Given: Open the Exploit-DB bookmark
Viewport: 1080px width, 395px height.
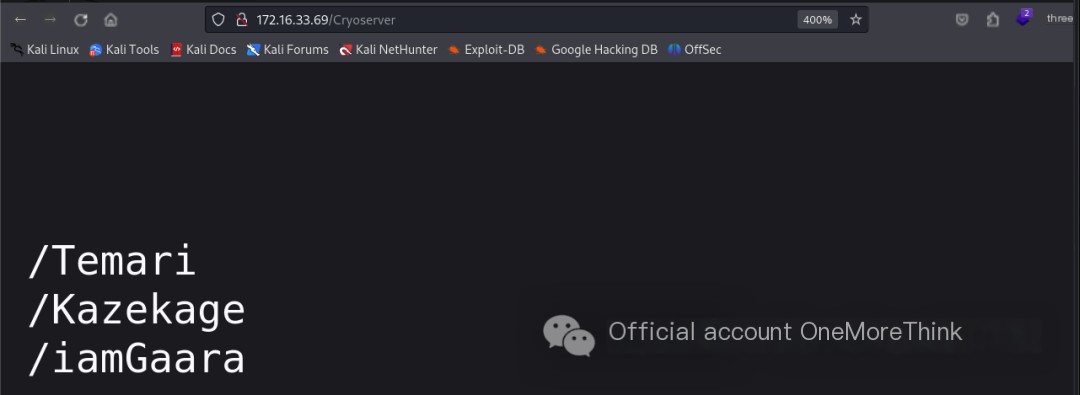Looking at the screenshot, I should pyautogui.click(x=486, y=50).
